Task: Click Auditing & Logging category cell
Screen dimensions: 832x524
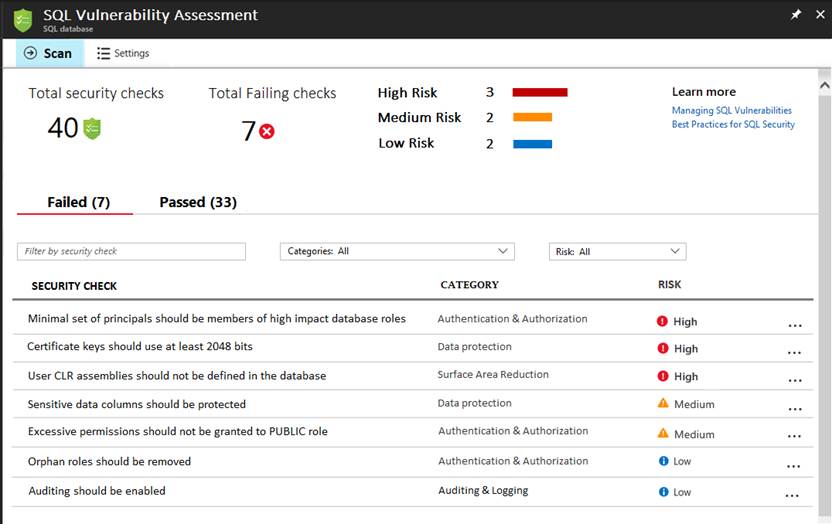Action: click(483, 491)
